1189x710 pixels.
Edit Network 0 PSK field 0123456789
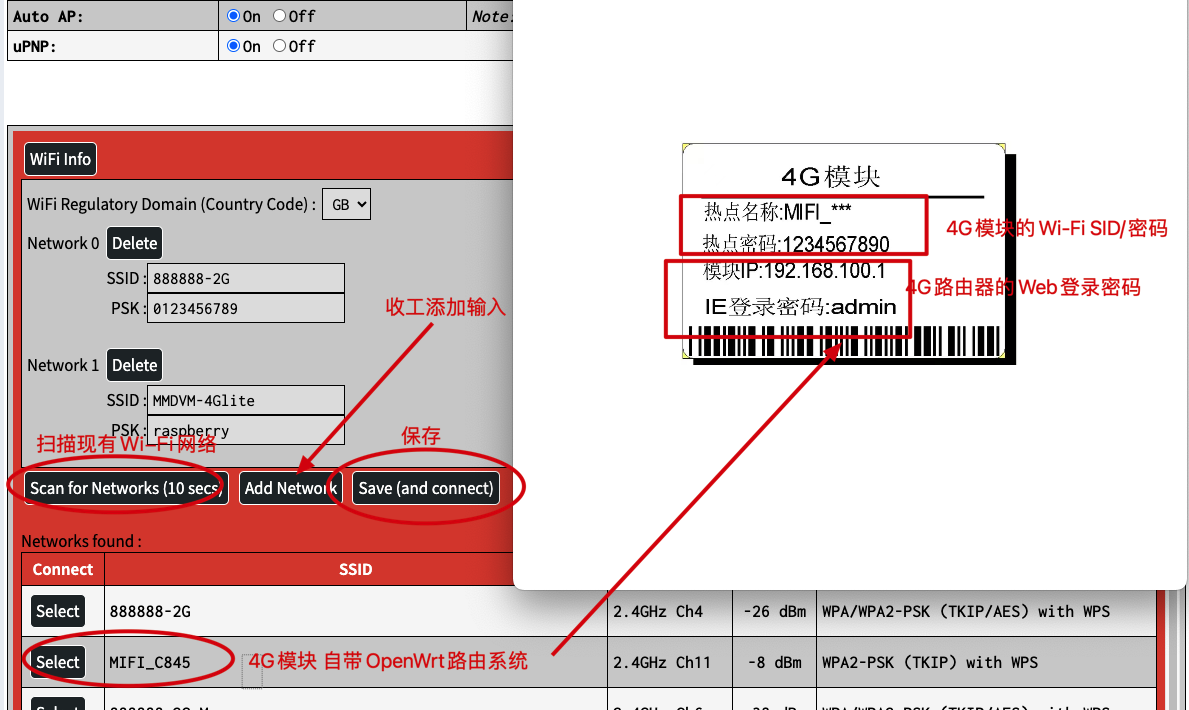(x=246, y=308)
